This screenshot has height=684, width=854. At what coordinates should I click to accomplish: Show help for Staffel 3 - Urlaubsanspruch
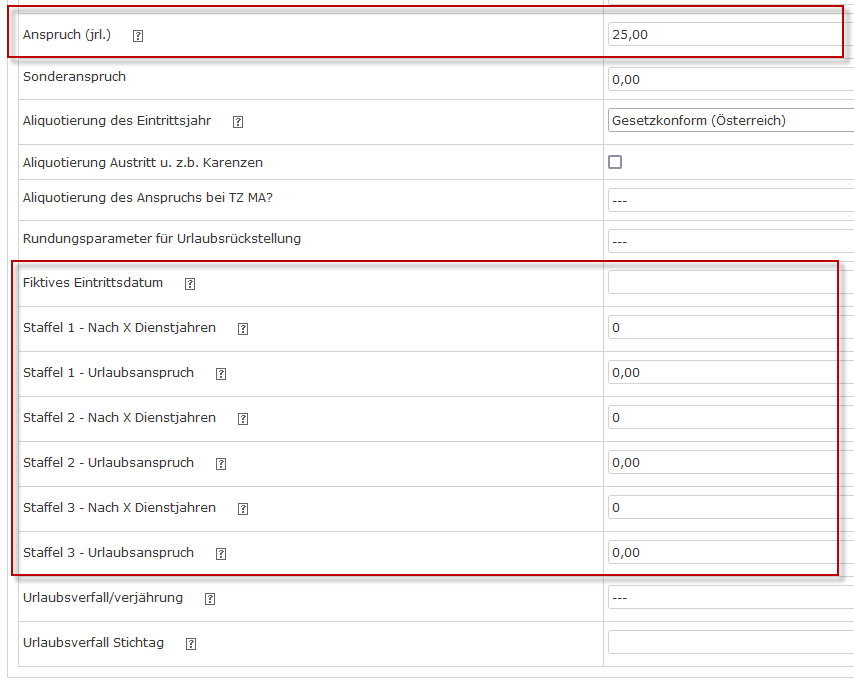coord(221,554)
